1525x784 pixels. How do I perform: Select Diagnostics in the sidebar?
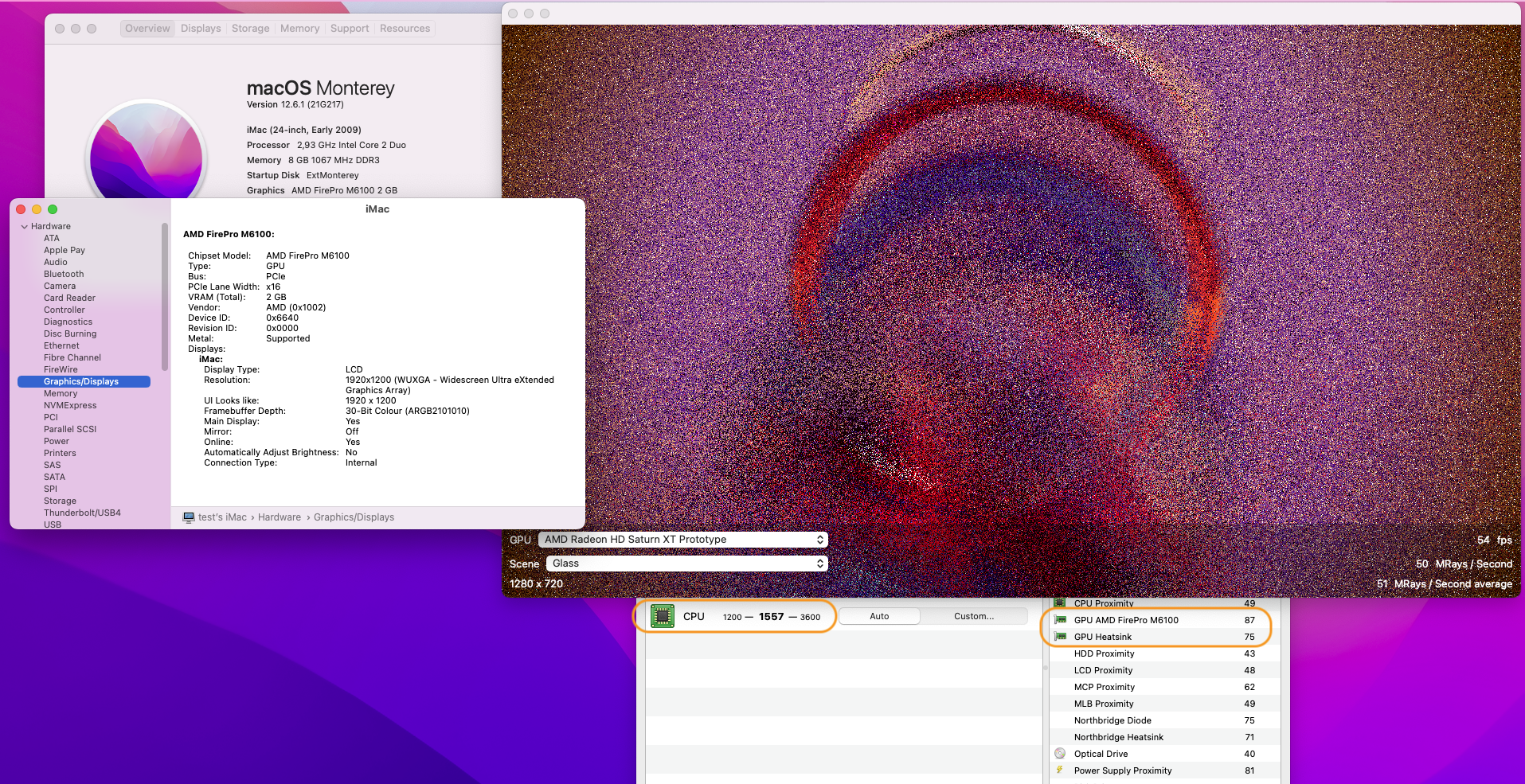68,322
